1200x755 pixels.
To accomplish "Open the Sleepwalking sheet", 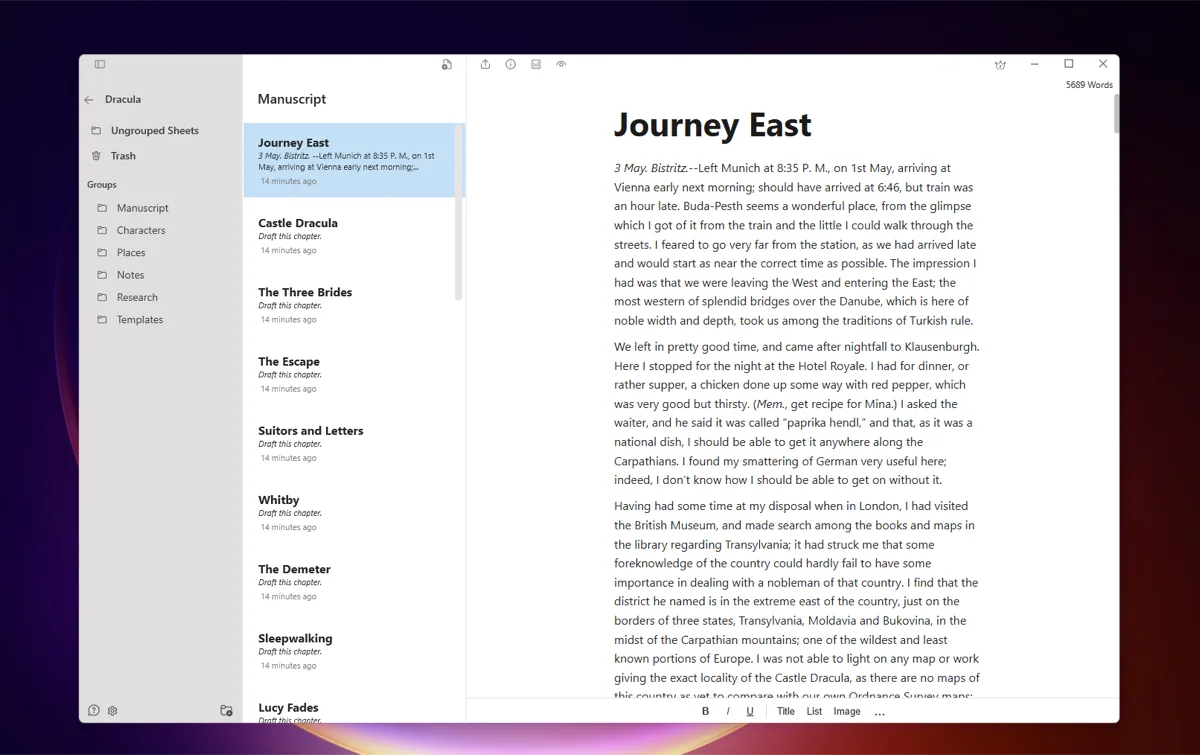I will [349, 650].
